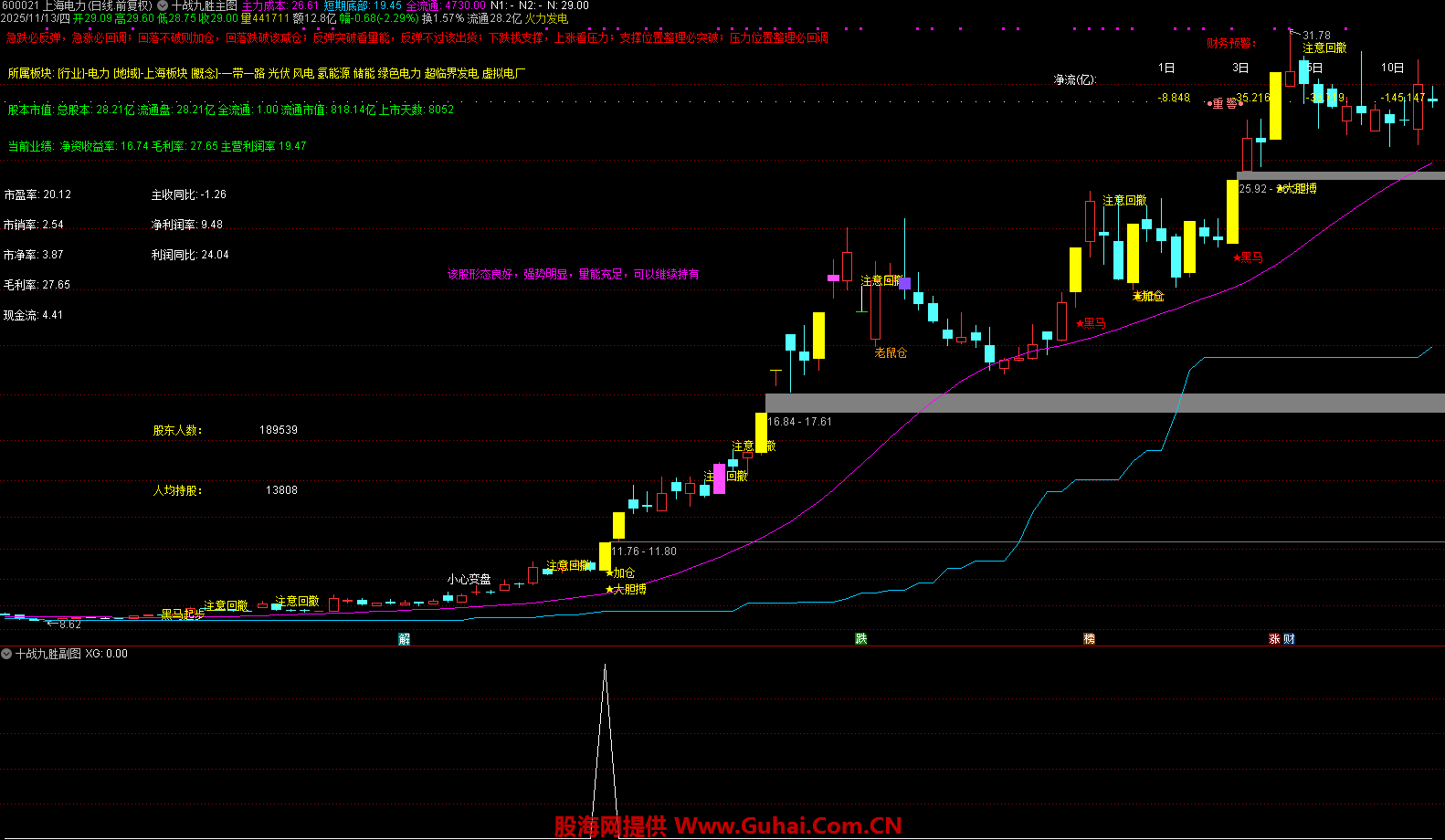The image size is (1445, 840).
Task: Expand the 十战九胜主图 indicator dropdown arrow
Action: point(163,5)
